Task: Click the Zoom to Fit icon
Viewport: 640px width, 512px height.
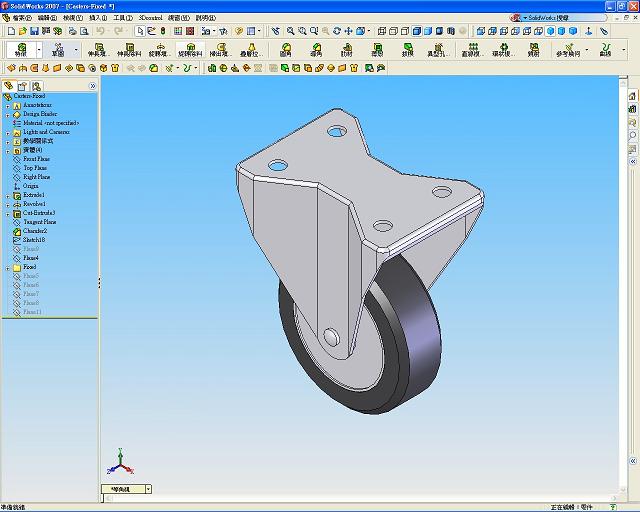Action: [x=290, y=31]
